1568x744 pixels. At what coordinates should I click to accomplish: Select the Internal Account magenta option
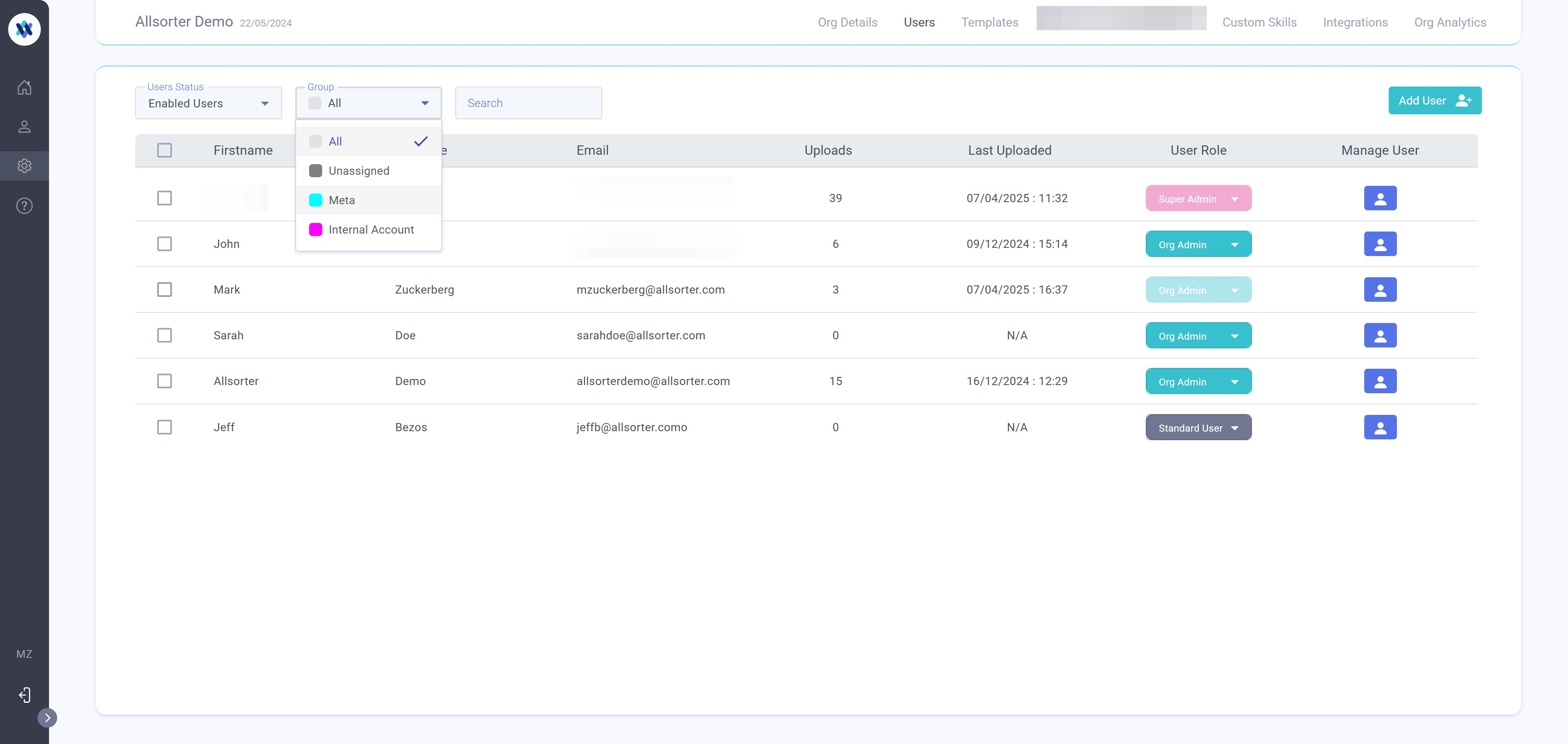[x=371, y=229]
